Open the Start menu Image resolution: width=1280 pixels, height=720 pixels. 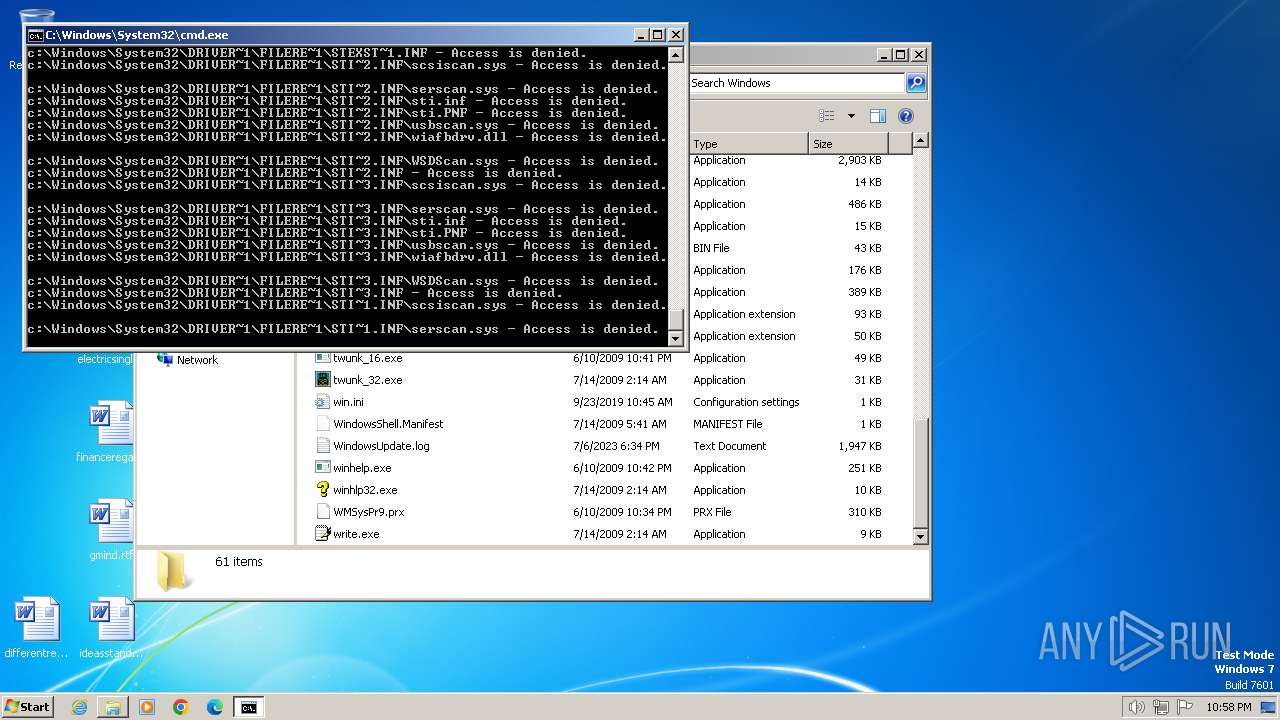click(28, 706)
